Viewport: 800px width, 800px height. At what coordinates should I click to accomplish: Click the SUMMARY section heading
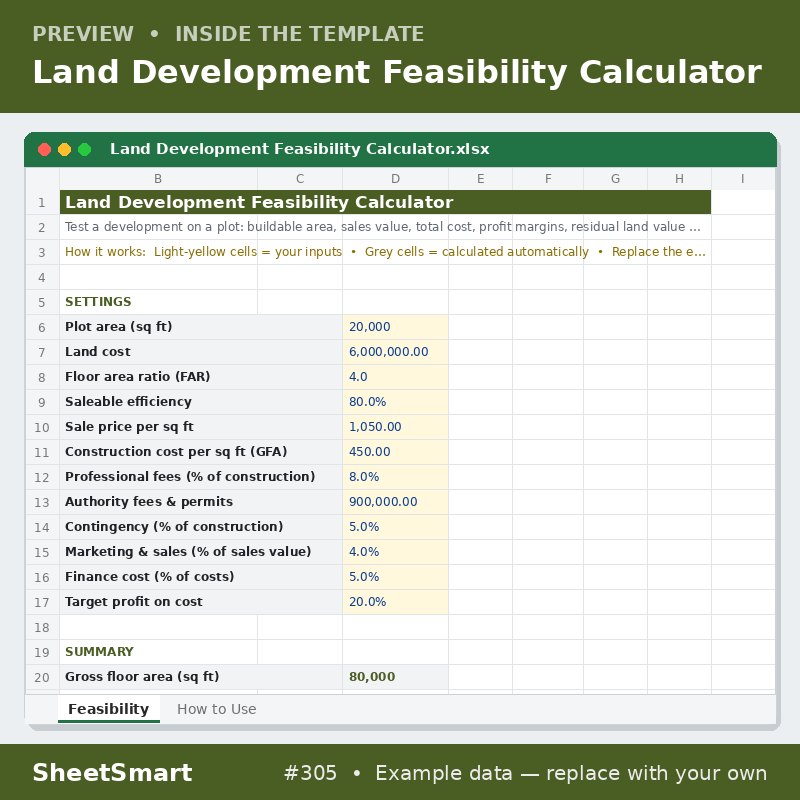(x=99, y=652)
